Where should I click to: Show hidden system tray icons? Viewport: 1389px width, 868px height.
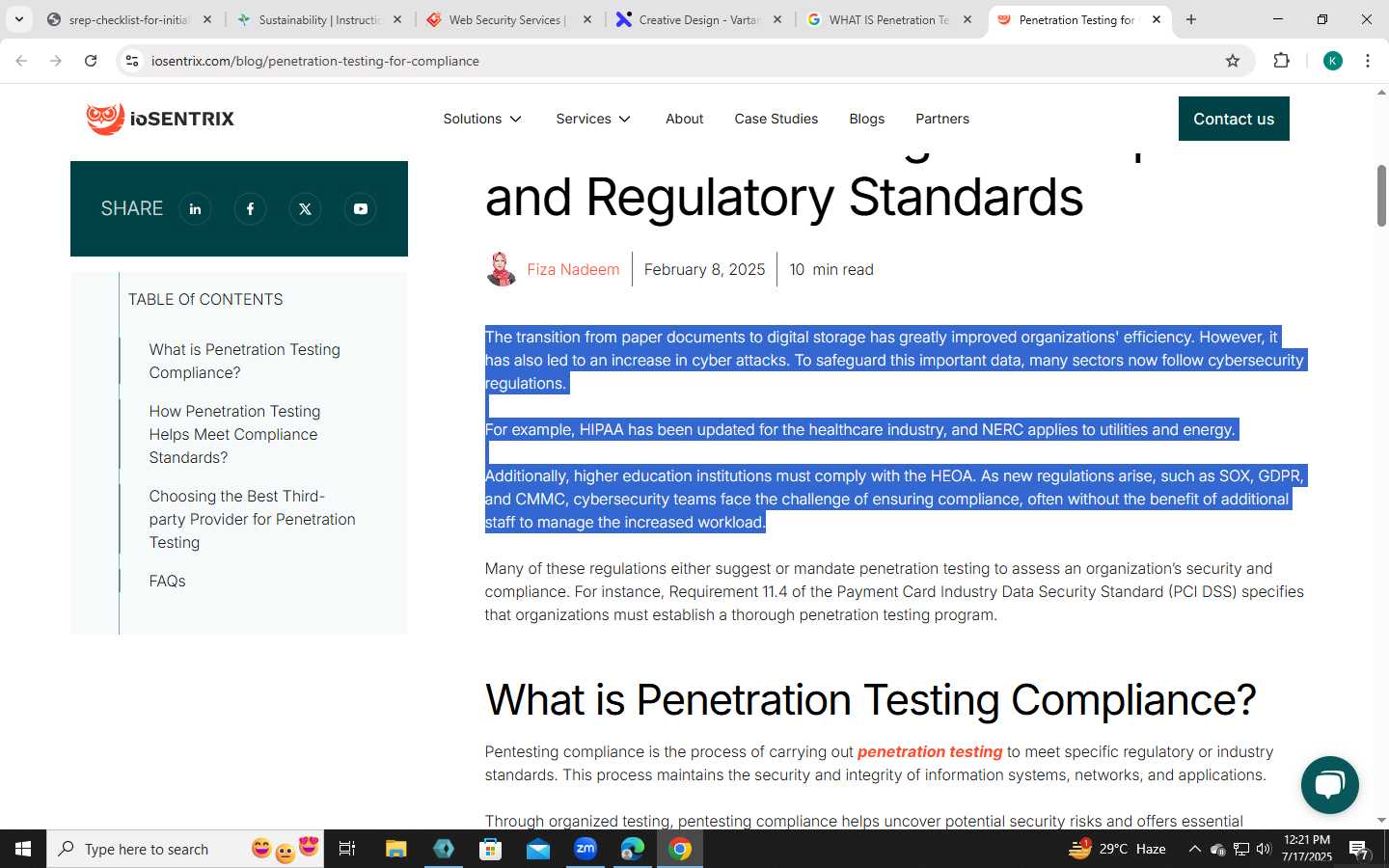tap(1194, 849)
